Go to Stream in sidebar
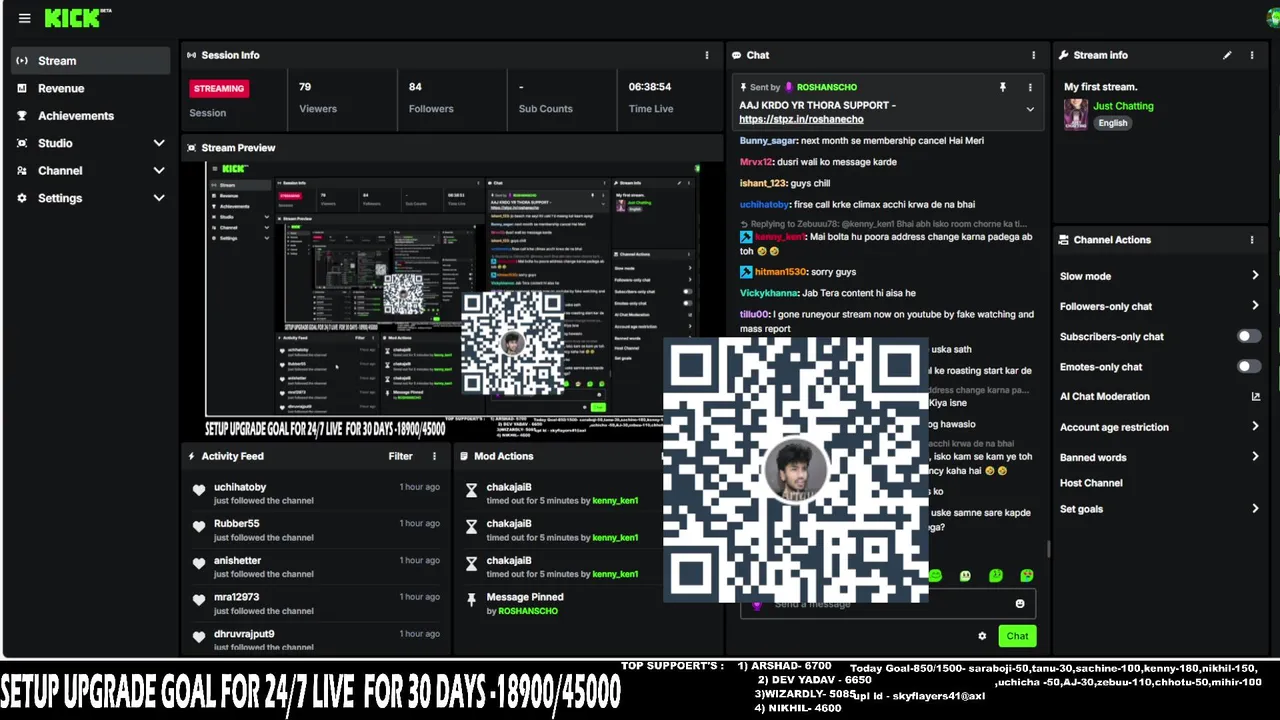This screenshot has width=1280, height=720. 89,61
